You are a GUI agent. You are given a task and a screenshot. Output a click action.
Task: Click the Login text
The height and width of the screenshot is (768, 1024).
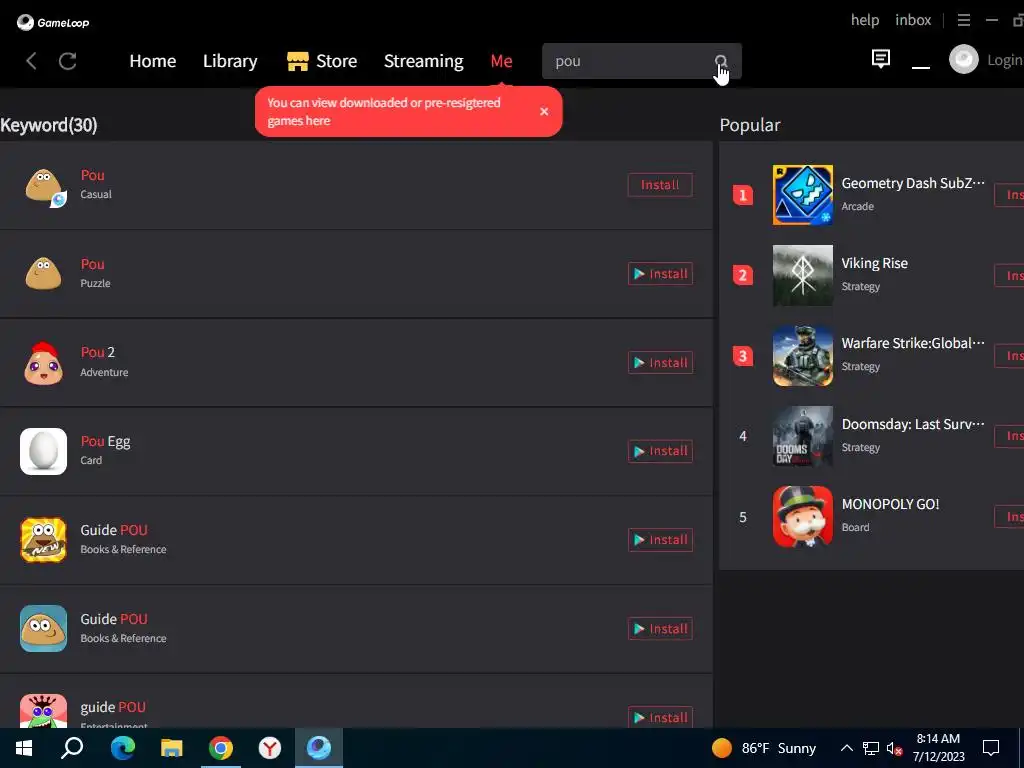pyautogui.click(x=1006, y=60)
